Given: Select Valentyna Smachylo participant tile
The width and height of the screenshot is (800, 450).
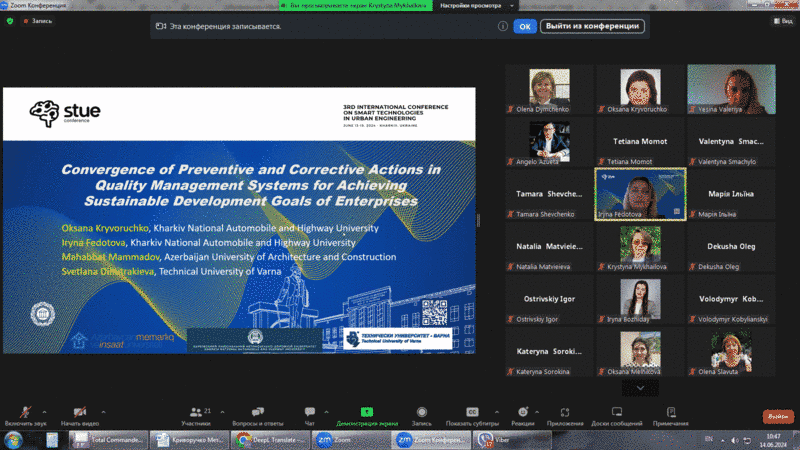Looking at the screenshot, I should [731, 142].
